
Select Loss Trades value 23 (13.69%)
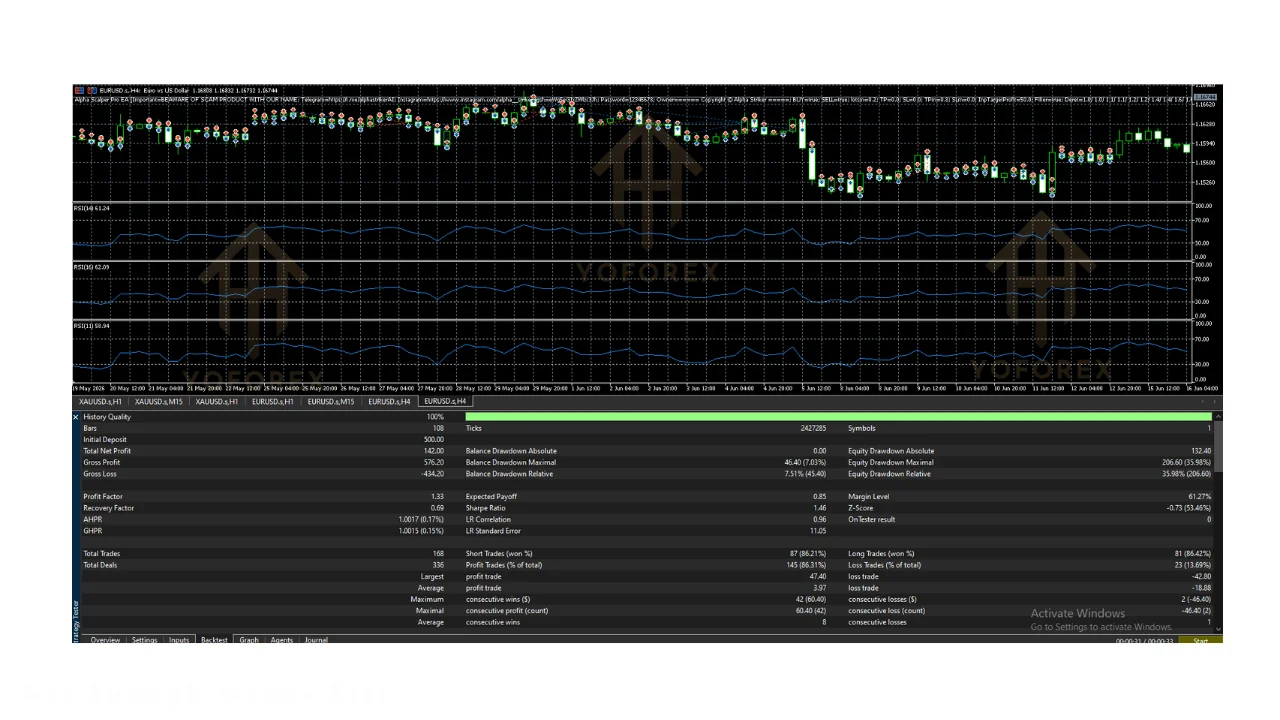tap(1191, 565)
